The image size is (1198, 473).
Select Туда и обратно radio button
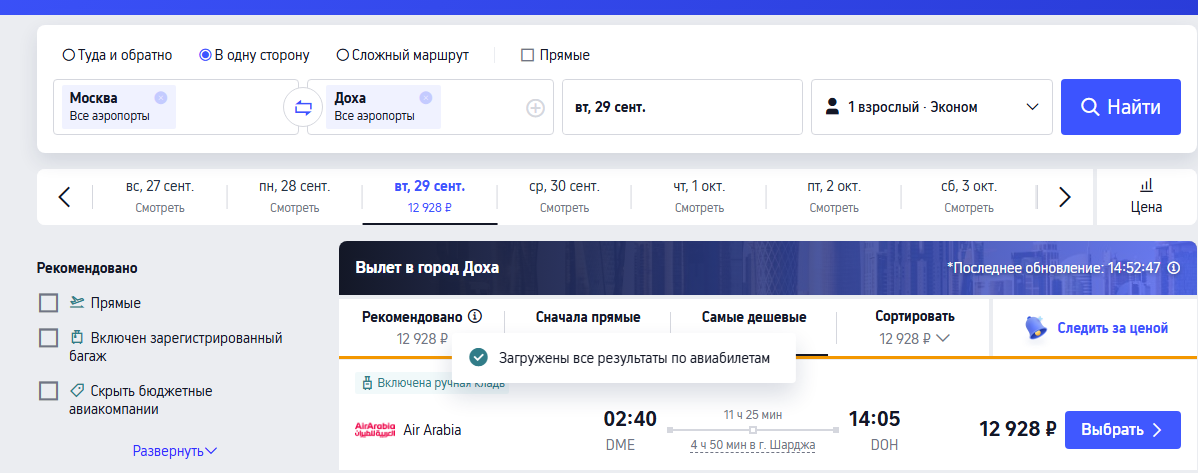[x=69, y=55]
